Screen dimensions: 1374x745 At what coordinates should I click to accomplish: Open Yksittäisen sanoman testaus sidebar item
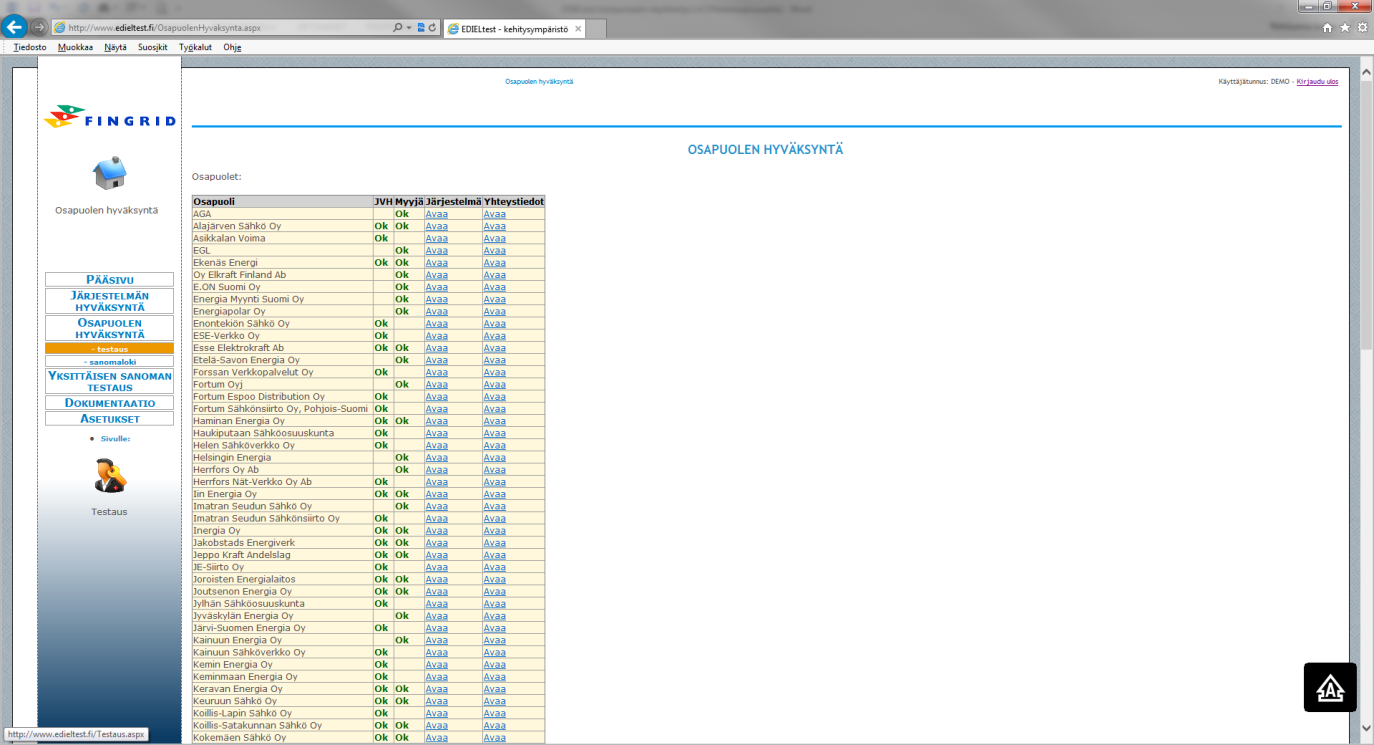(x=109, y=382)
